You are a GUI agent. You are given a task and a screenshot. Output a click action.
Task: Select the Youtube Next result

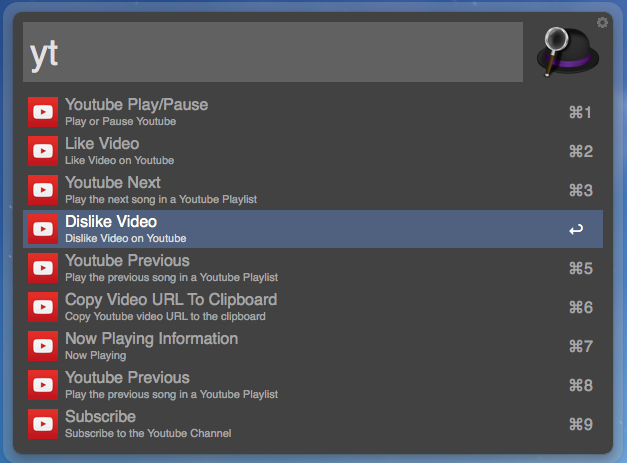[300, 190]
